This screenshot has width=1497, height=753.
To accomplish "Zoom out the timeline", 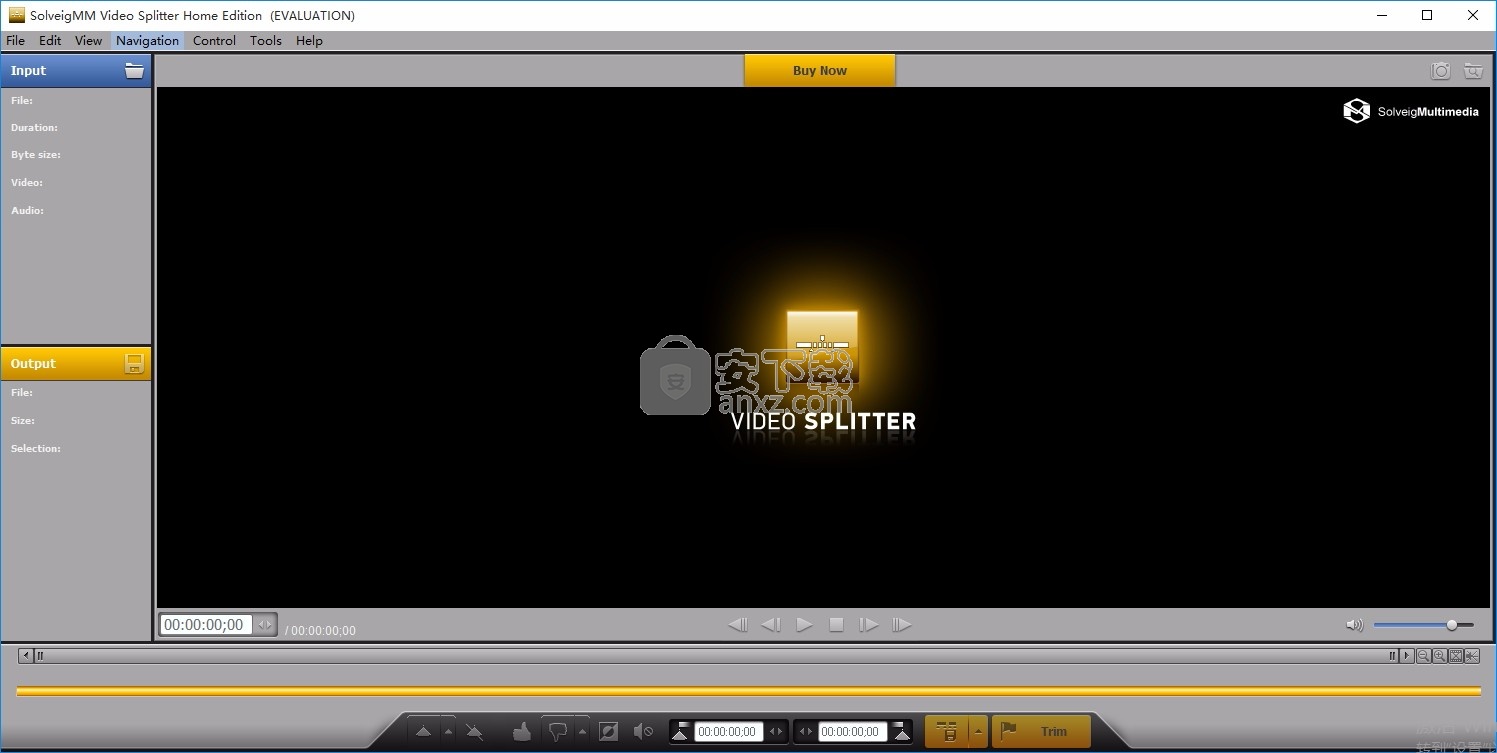I will tap(1423, 656).
